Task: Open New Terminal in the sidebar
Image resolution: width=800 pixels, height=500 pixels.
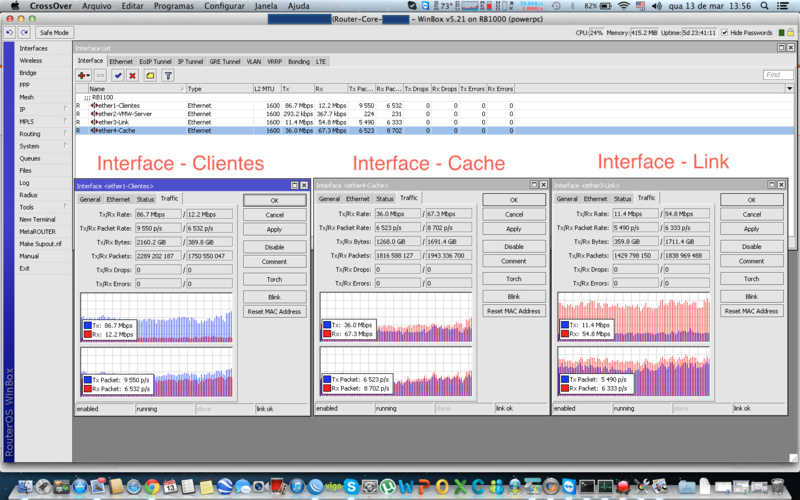Action: (x=37, y=219)
